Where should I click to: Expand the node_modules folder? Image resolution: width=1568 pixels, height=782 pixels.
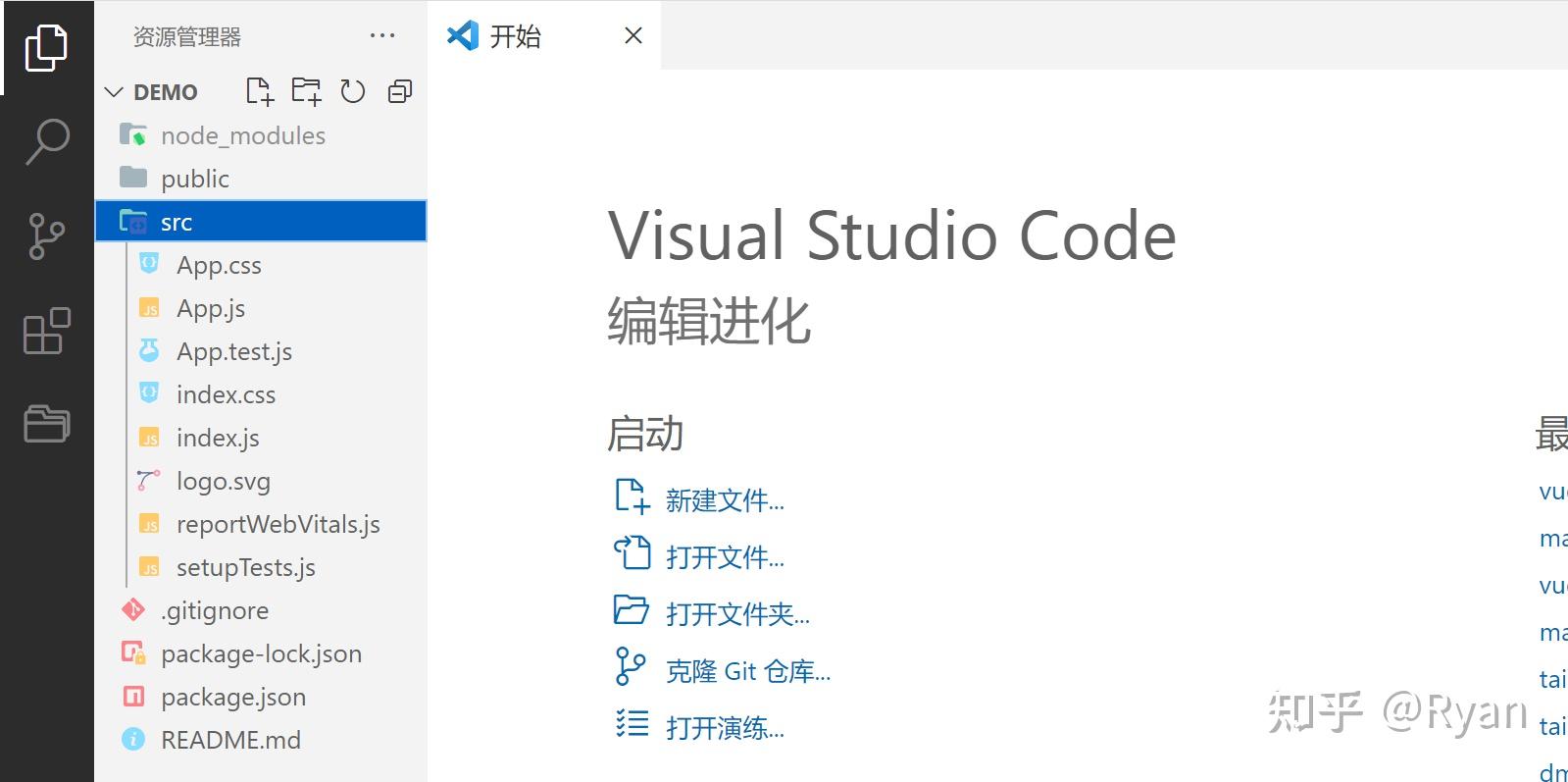(261, 135)
